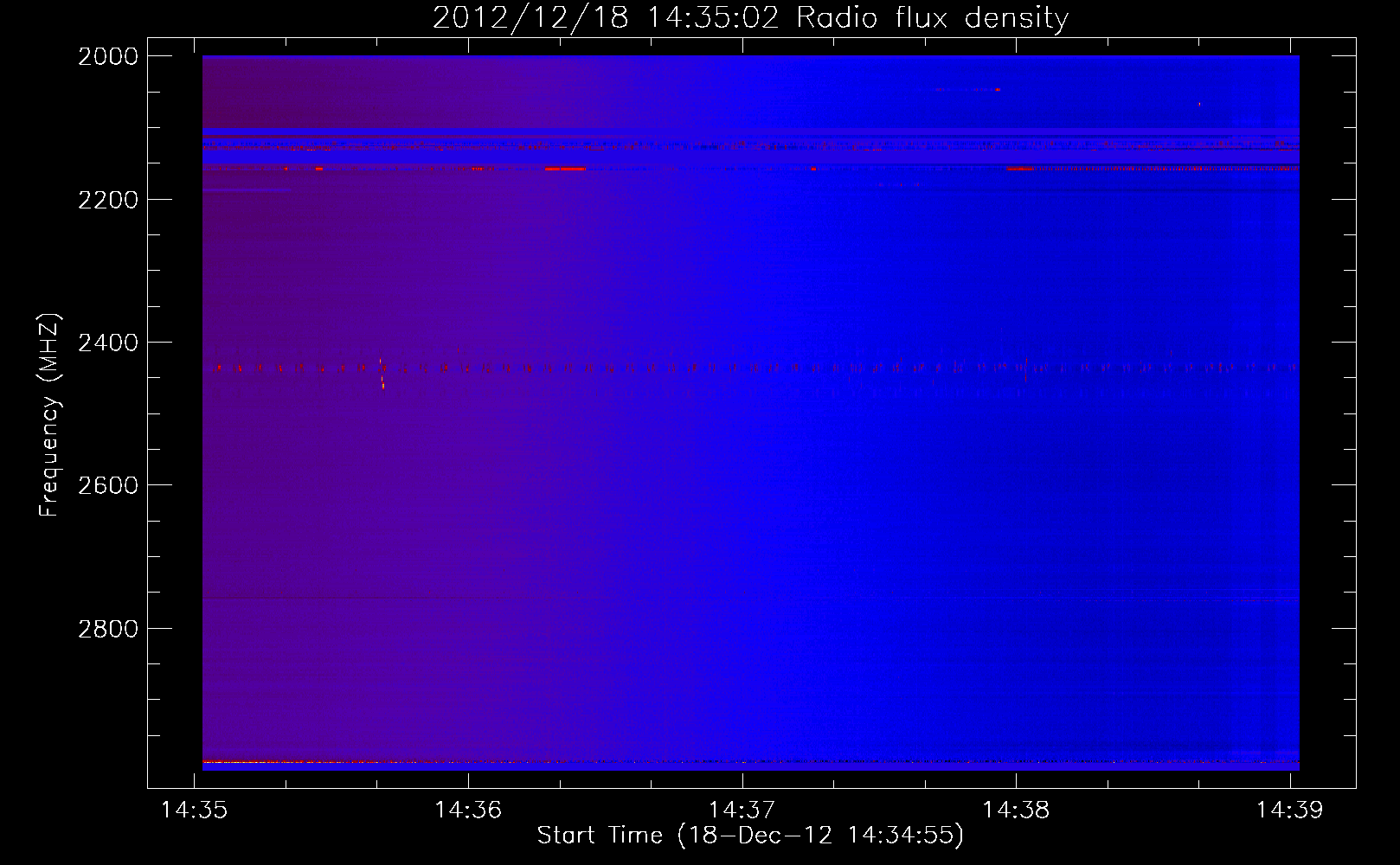Click the long red burst between 14:36 and 14:37
The image size is (1400, 865).
(x=566, y=169)
